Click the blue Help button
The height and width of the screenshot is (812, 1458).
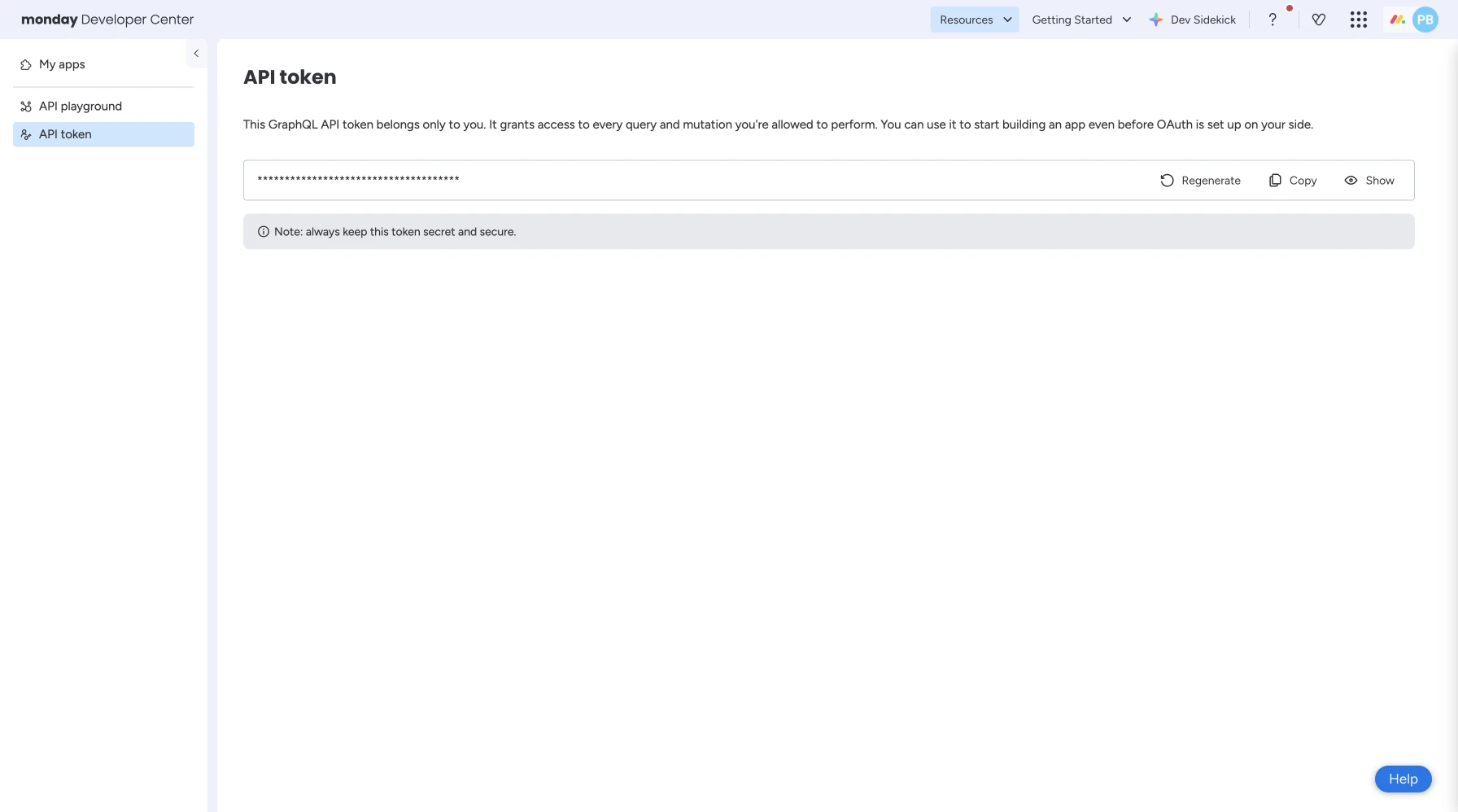[x=1403, y=779]
